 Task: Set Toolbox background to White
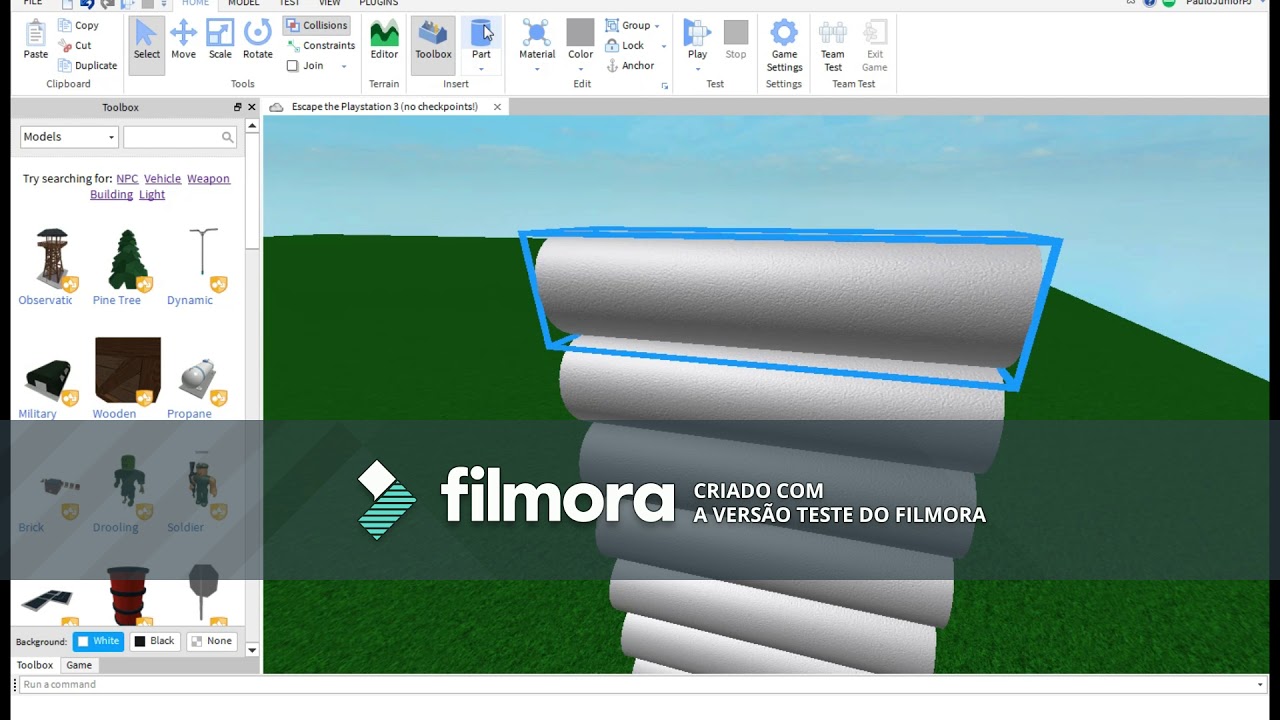point(98,641)
